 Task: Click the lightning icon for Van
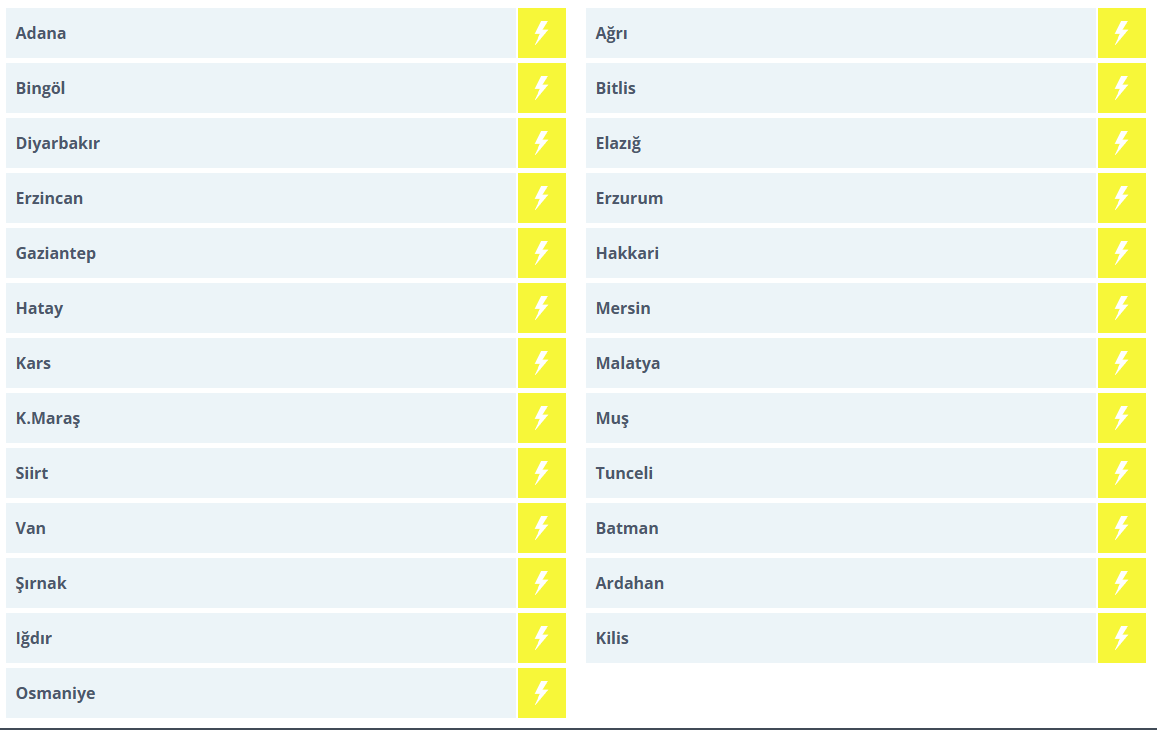pyautogui.click(x=541, y=528)
